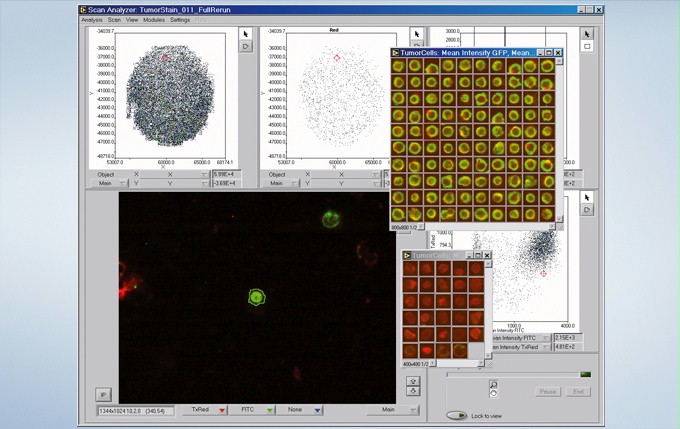Click the large TumorCells gallery window icon
680x429 pixels.
coord(395,53)
